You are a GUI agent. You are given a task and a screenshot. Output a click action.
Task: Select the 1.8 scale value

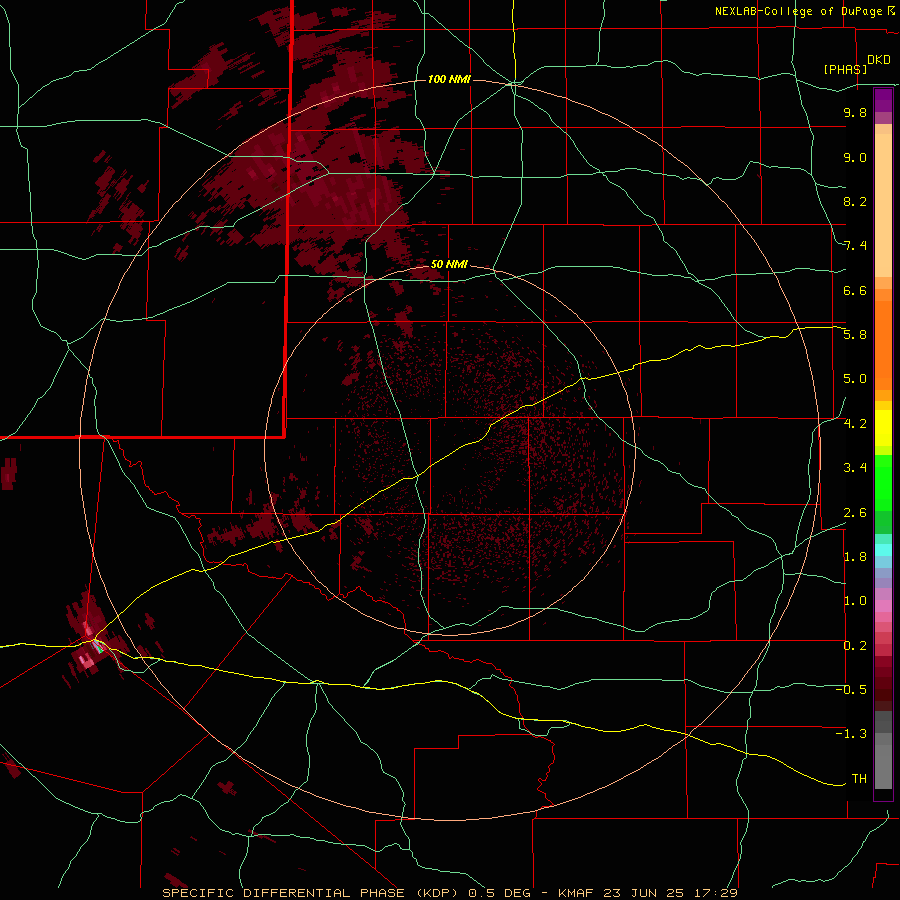click(x=855, y=557)
